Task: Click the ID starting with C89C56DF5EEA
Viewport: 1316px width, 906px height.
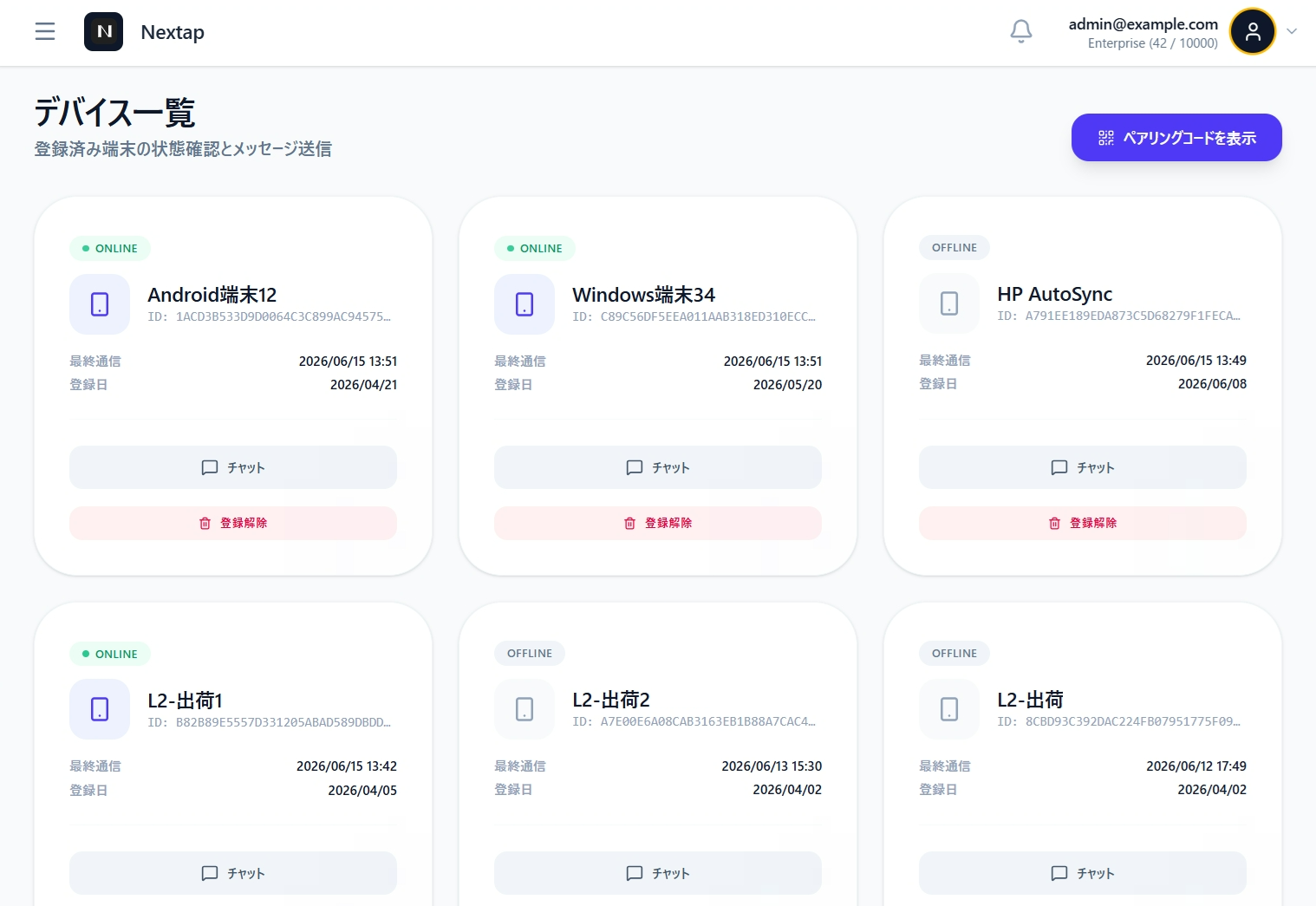Action: tap(694, 316)
